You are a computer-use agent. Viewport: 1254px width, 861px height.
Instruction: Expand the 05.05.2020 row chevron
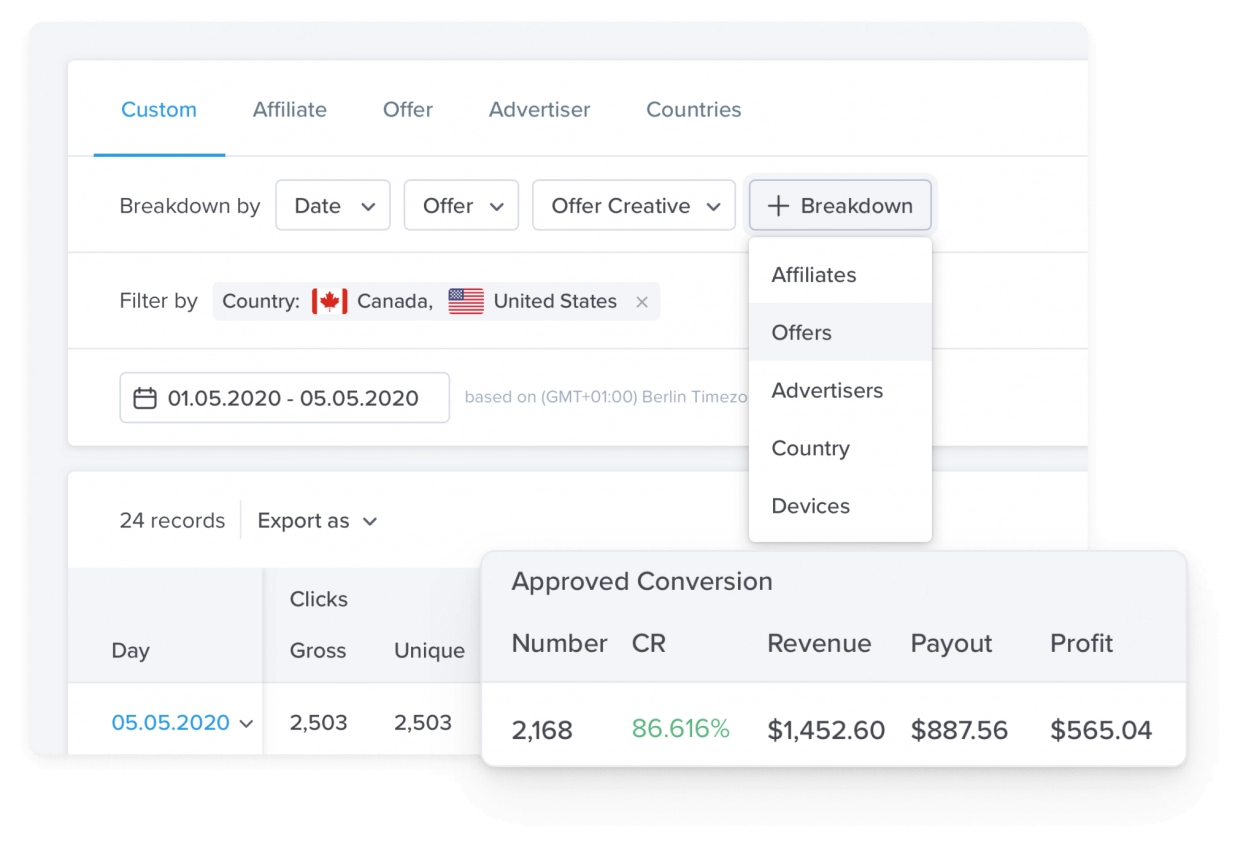[x=247, y=723]
